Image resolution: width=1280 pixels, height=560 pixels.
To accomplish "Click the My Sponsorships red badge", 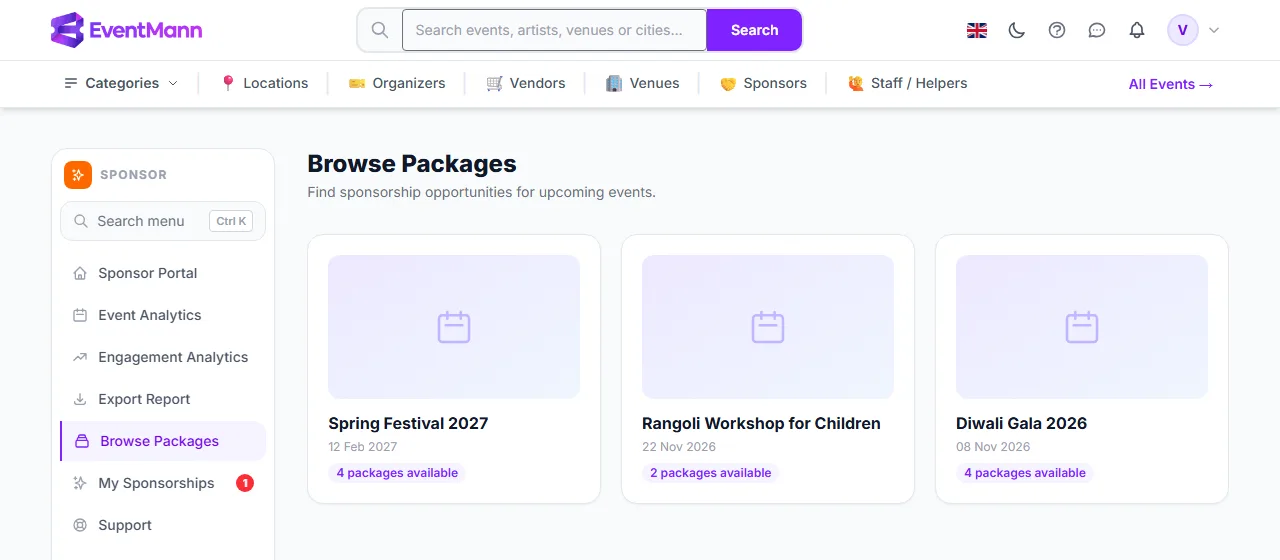I will point(245,483).
